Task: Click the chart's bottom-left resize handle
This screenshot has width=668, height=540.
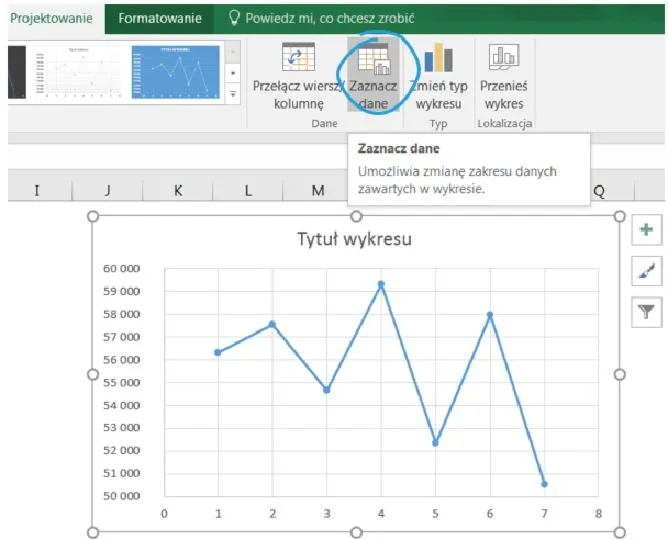Action: click(93, 532)
